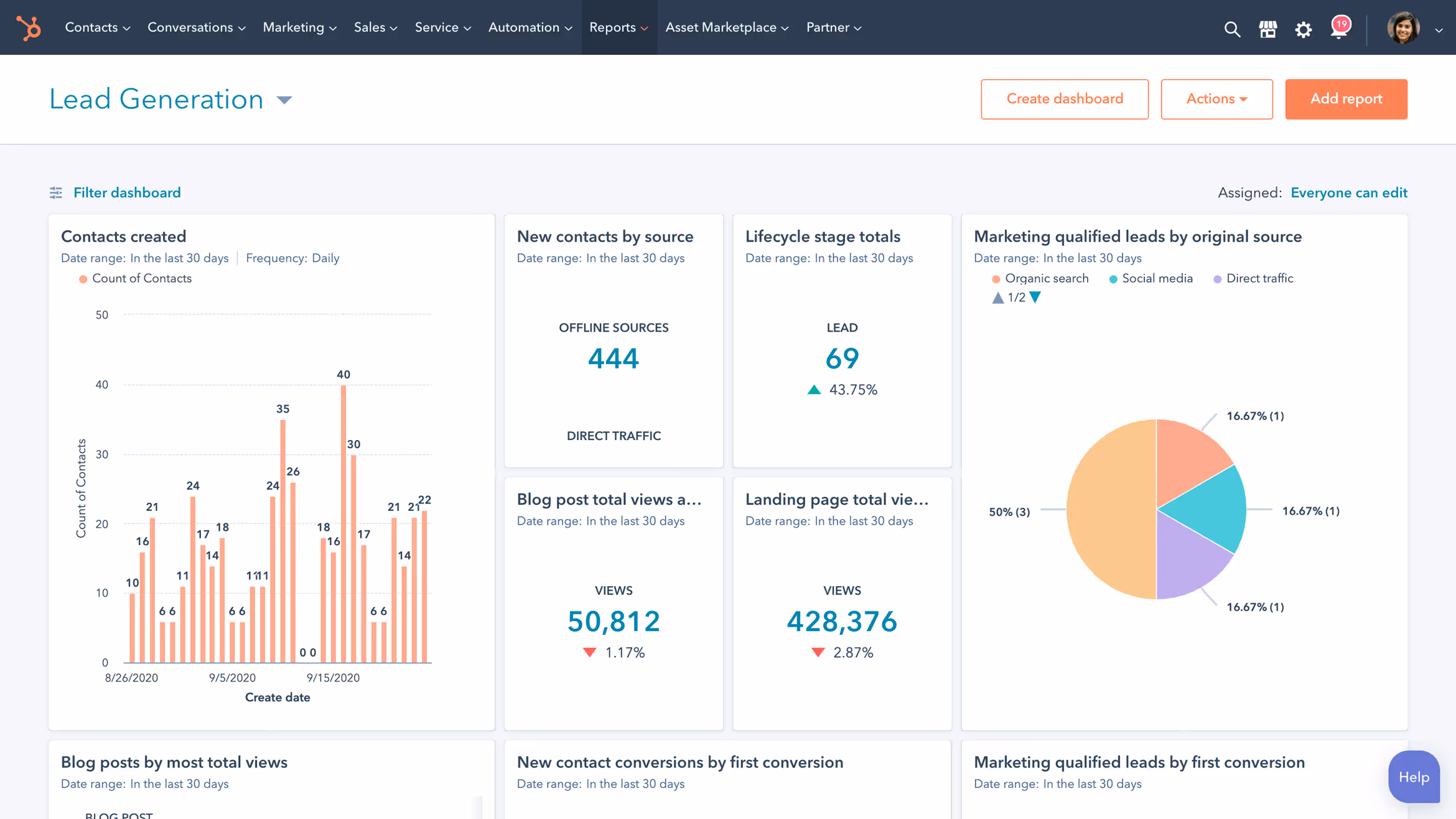
Task: Open the settings gear icon
Action: coord(1304,29)
